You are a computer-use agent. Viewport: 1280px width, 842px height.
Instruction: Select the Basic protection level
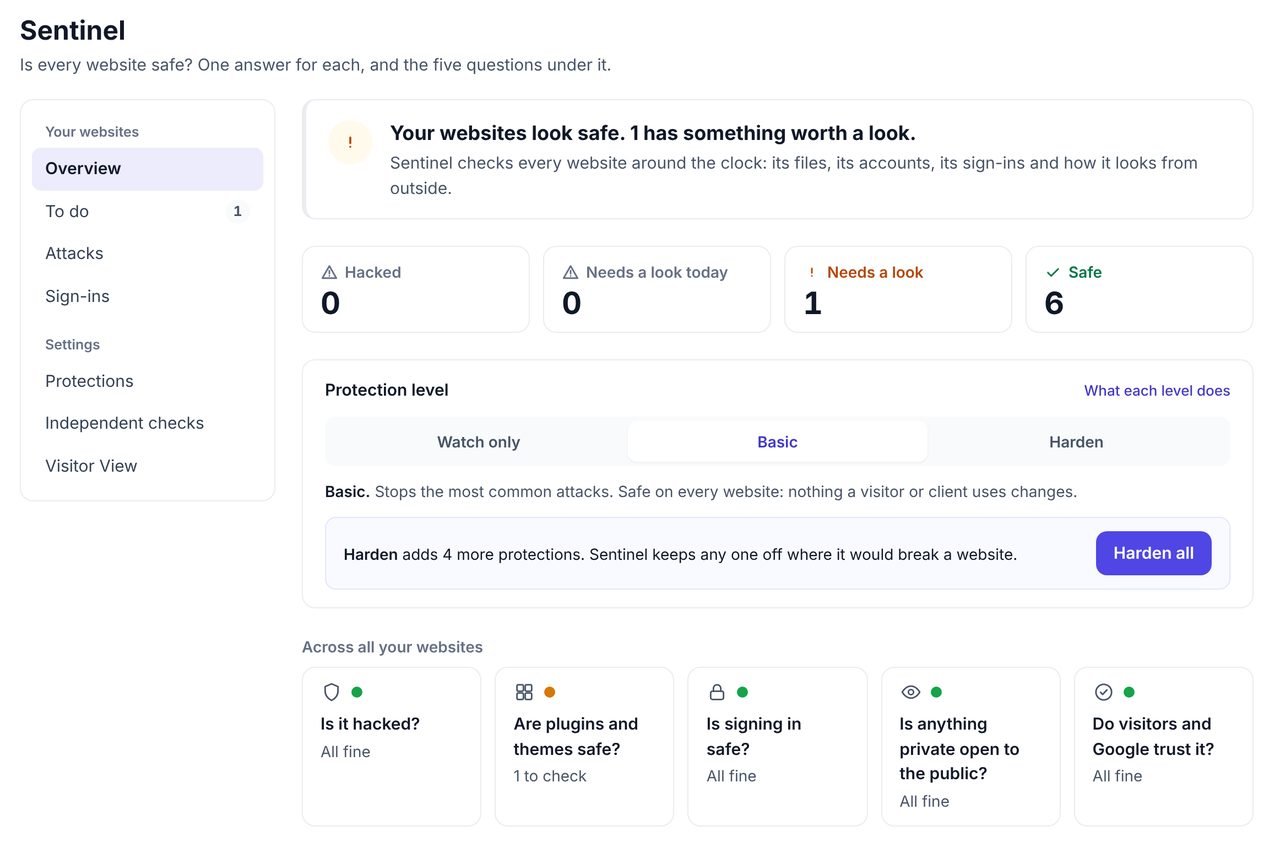(x=777, y=442)
